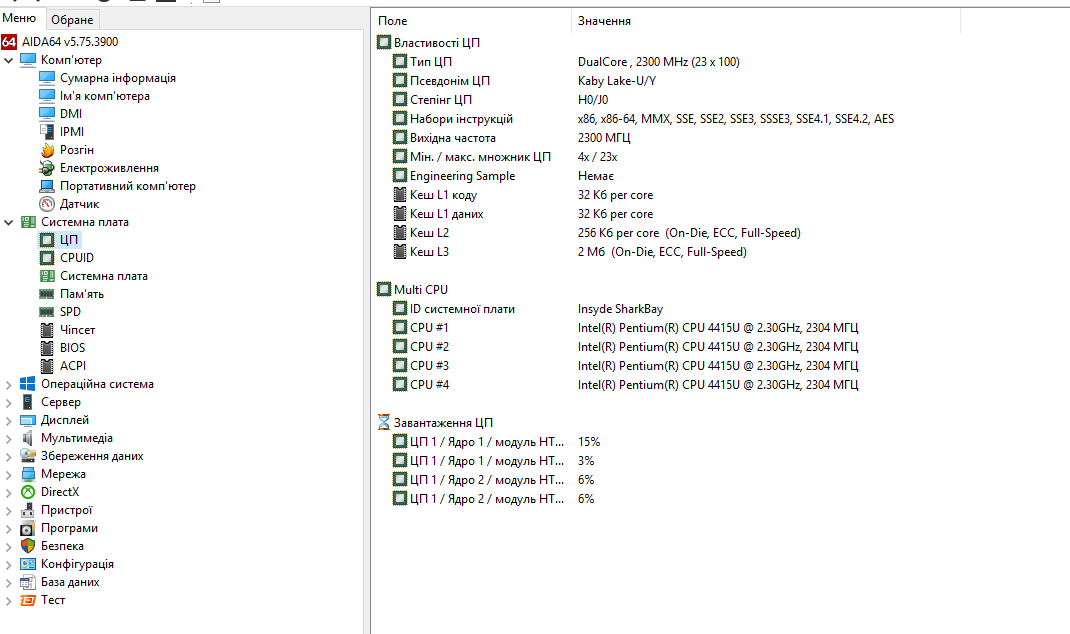Open the SPD memory icon
The height and width of the screenshot is (634, 1070).
pos(47,312)
